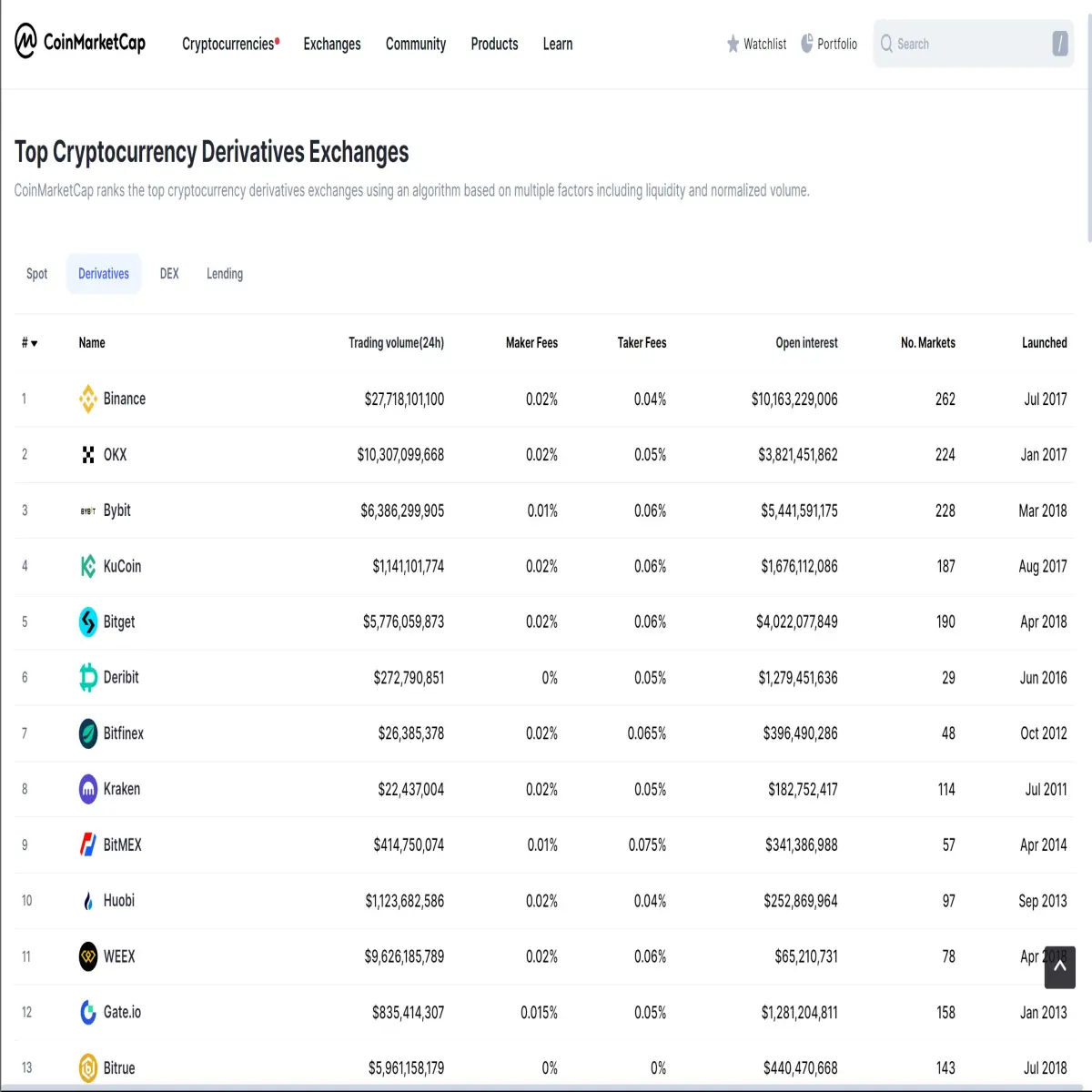Click BitMEX taker fee 0.075%
The height and width of the screenshot is (1092, 1092).
tap(647, 845)
